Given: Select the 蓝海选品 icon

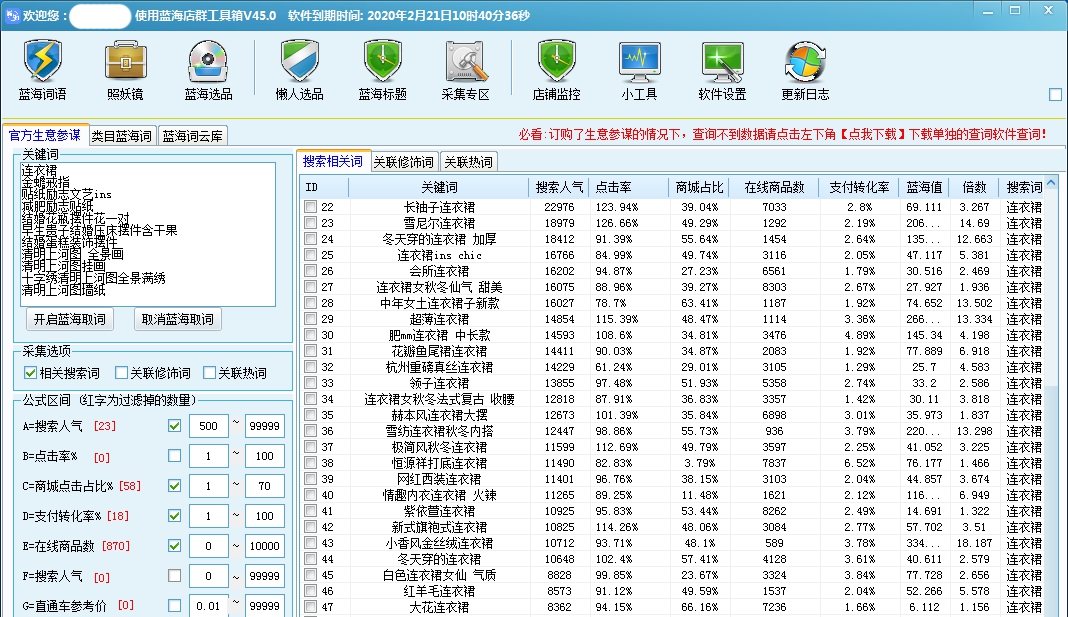Looking at the screenshot, I should coord(206,70).
